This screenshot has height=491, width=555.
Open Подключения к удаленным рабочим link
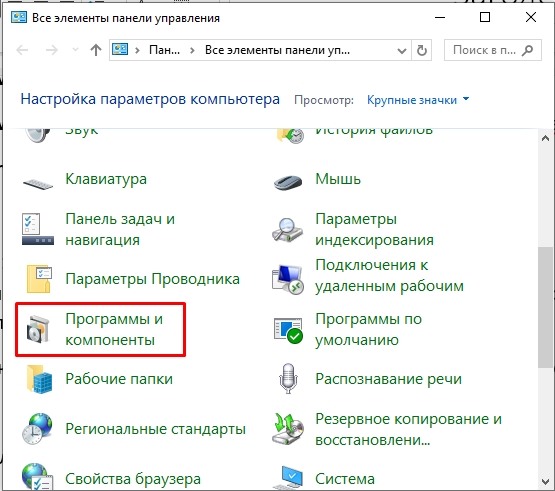[x=389, y=275]
